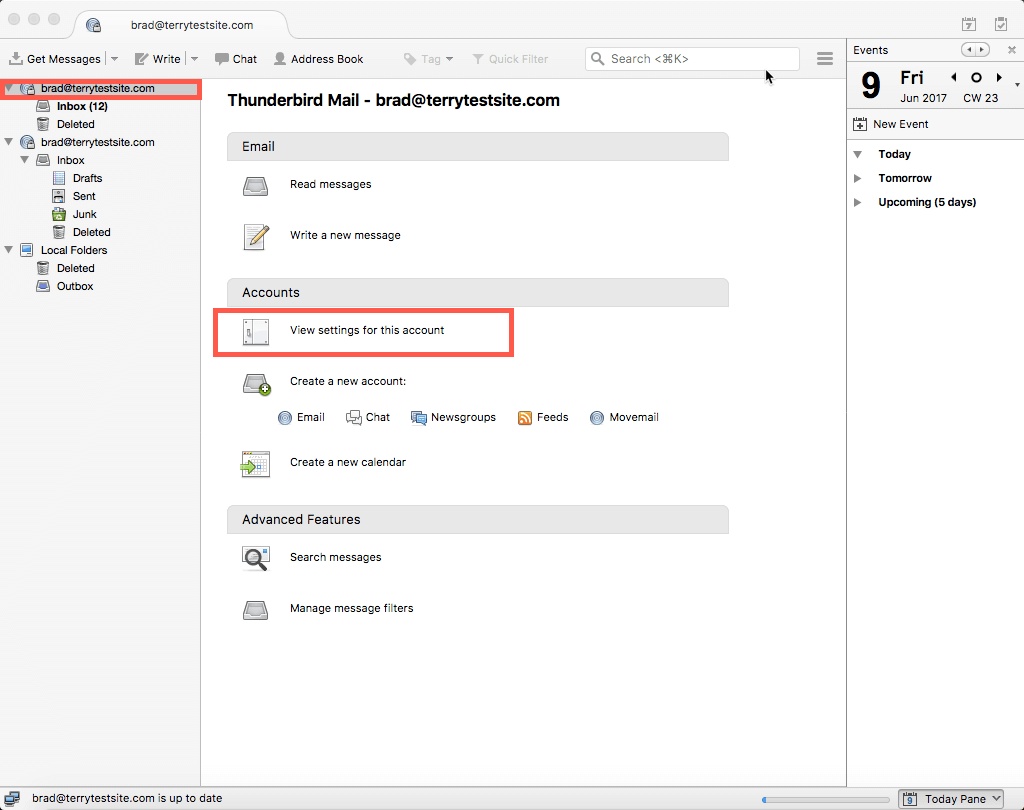1024x810 pixels.
Task: Click the Create a new account icon
Action: tap(257, 384)
